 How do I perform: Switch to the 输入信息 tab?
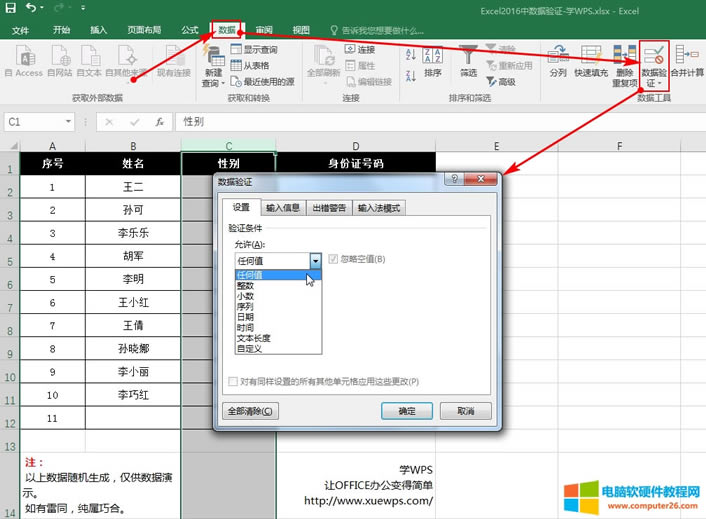(283, 208)
